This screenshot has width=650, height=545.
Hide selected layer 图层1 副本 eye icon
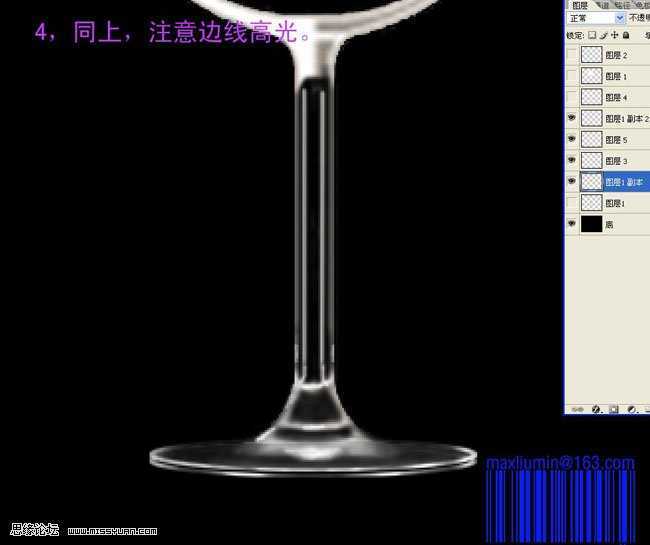(572, 182)
